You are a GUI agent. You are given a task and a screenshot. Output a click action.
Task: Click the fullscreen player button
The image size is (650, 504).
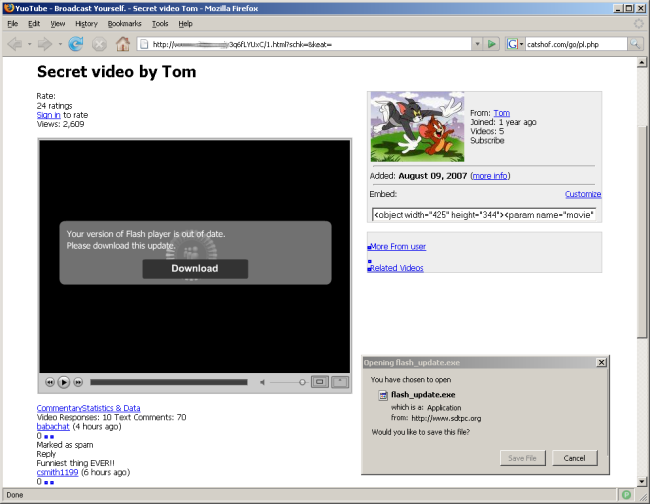(340, 382)
